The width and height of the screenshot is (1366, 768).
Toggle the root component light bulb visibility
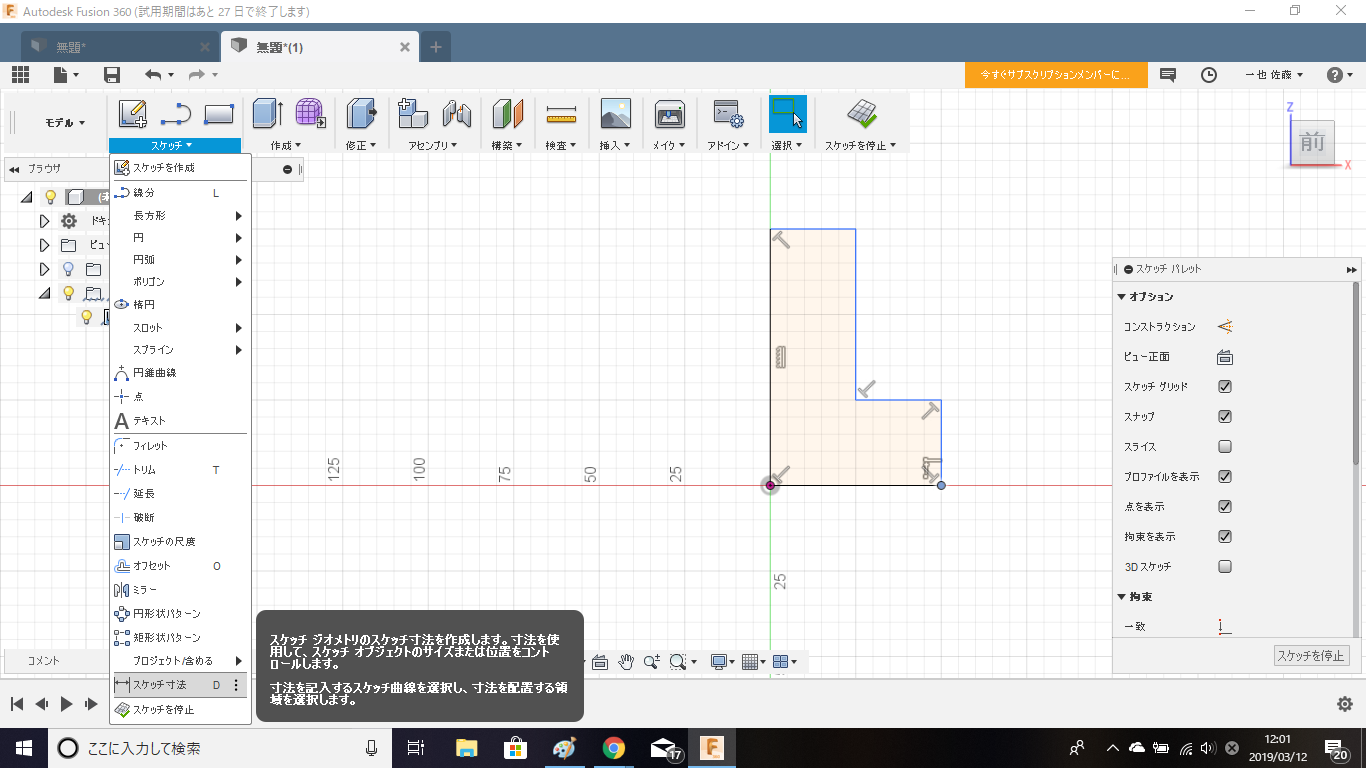click(50, 197)
